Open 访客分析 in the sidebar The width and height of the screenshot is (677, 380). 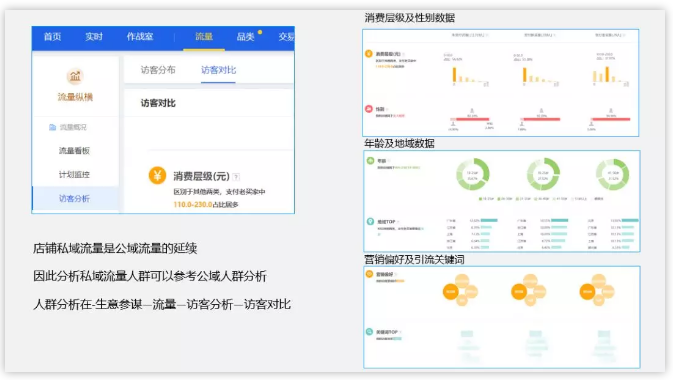pyautogui.click(x=74, y=199)
